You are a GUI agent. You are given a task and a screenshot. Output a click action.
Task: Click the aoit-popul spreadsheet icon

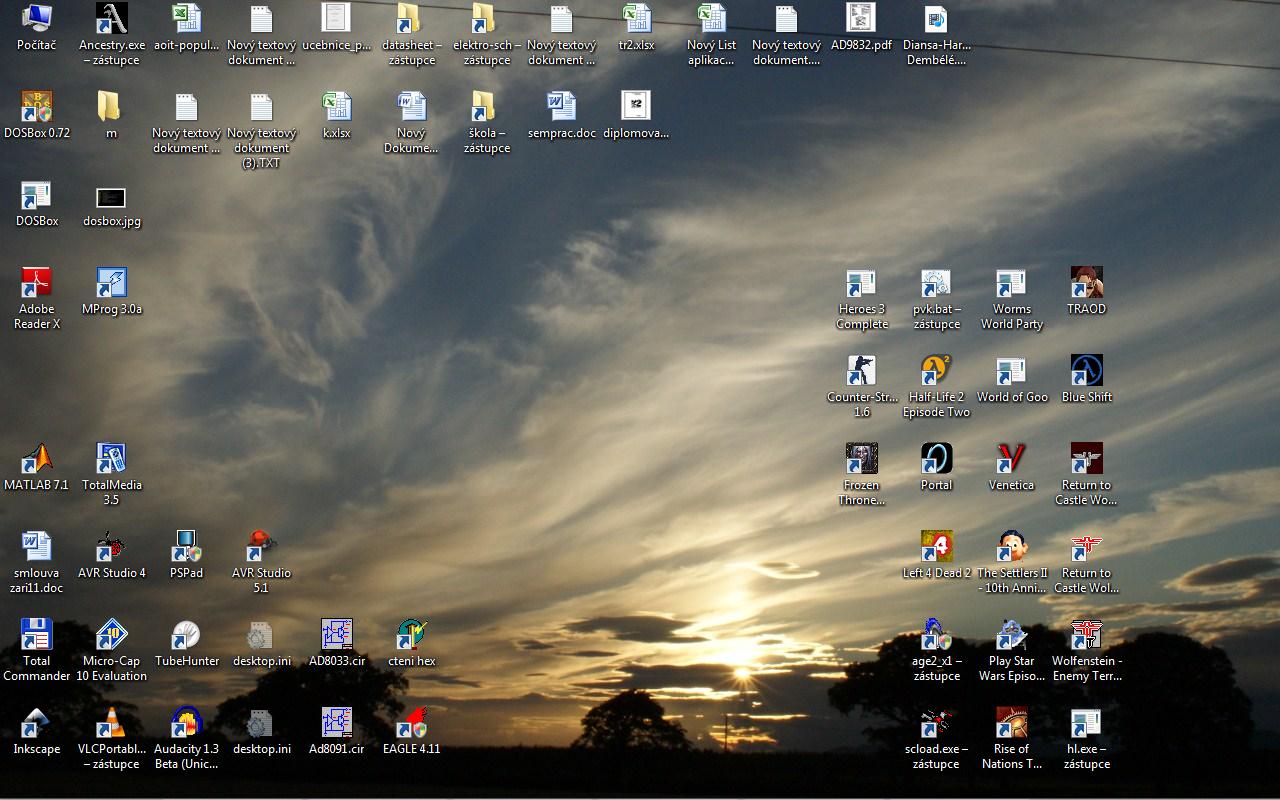(186, 19)
